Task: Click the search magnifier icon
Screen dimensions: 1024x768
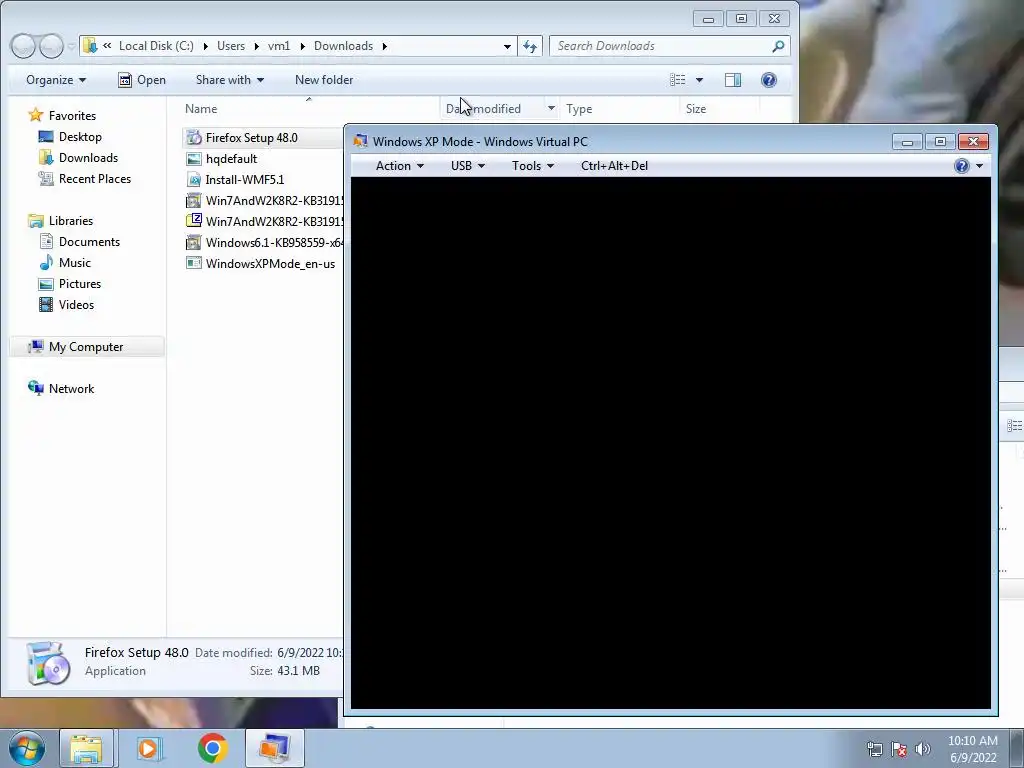Action: tap(778, 46)
